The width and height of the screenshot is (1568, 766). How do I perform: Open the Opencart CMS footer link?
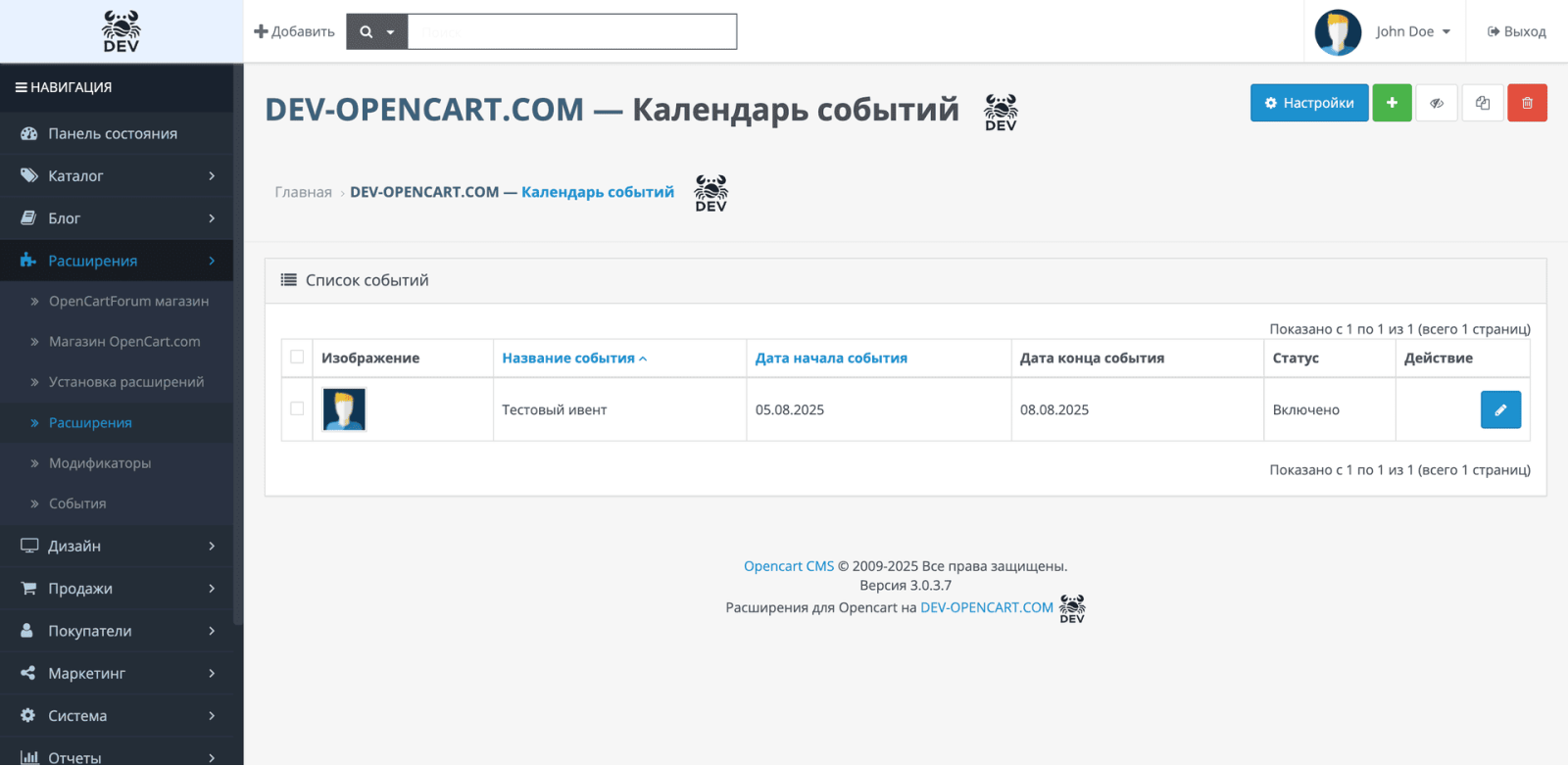point(789,566)
